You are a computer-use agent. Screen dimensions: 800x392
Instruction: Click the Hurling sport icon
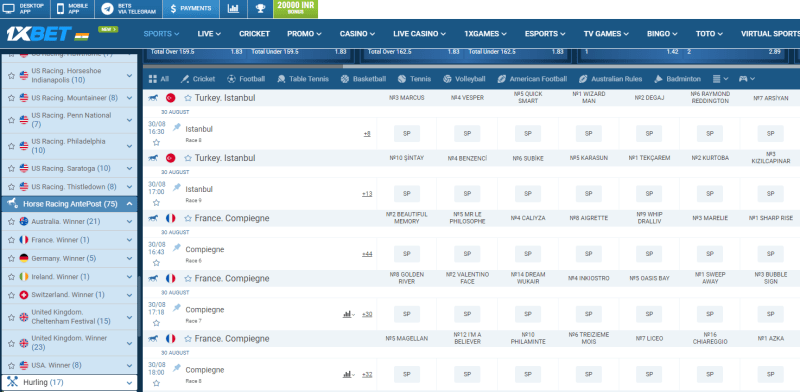13,382
